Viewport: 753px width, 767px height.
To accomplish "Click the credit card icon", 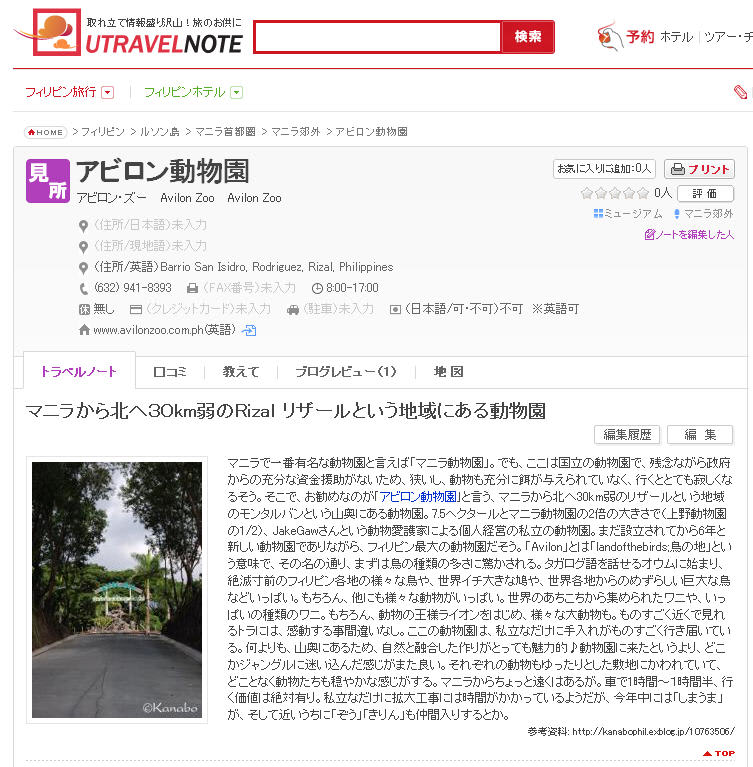I will 136,310.
